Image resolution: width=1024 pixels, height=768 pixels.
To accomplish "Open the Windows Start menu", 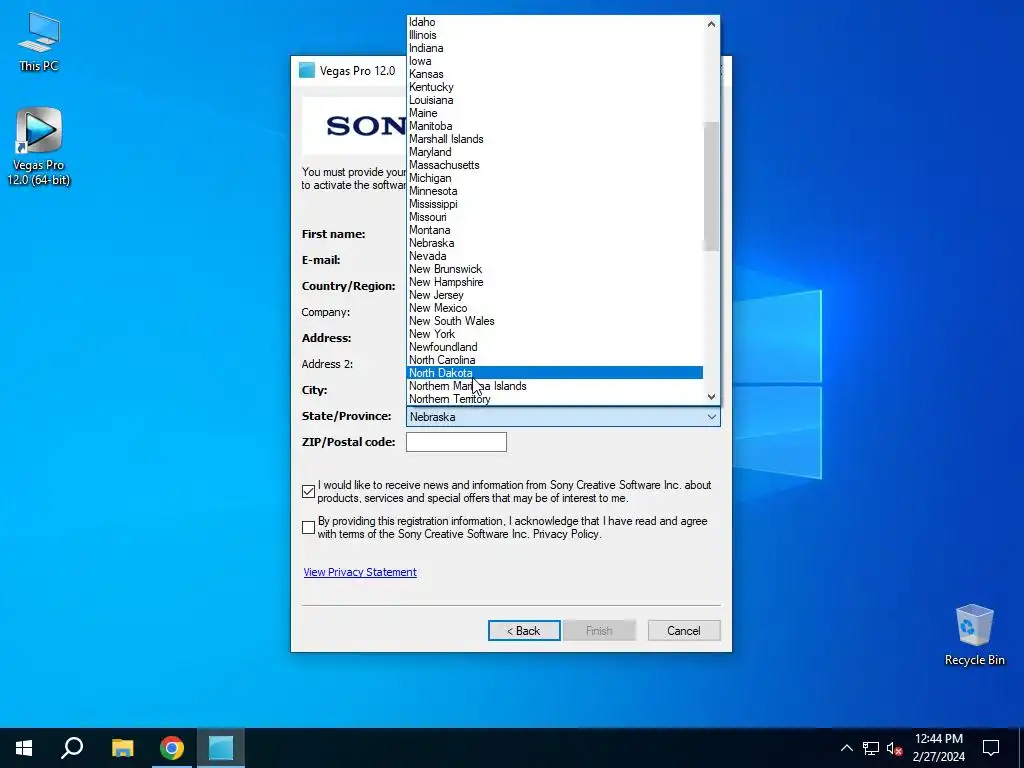I will (x=24, y=748).
